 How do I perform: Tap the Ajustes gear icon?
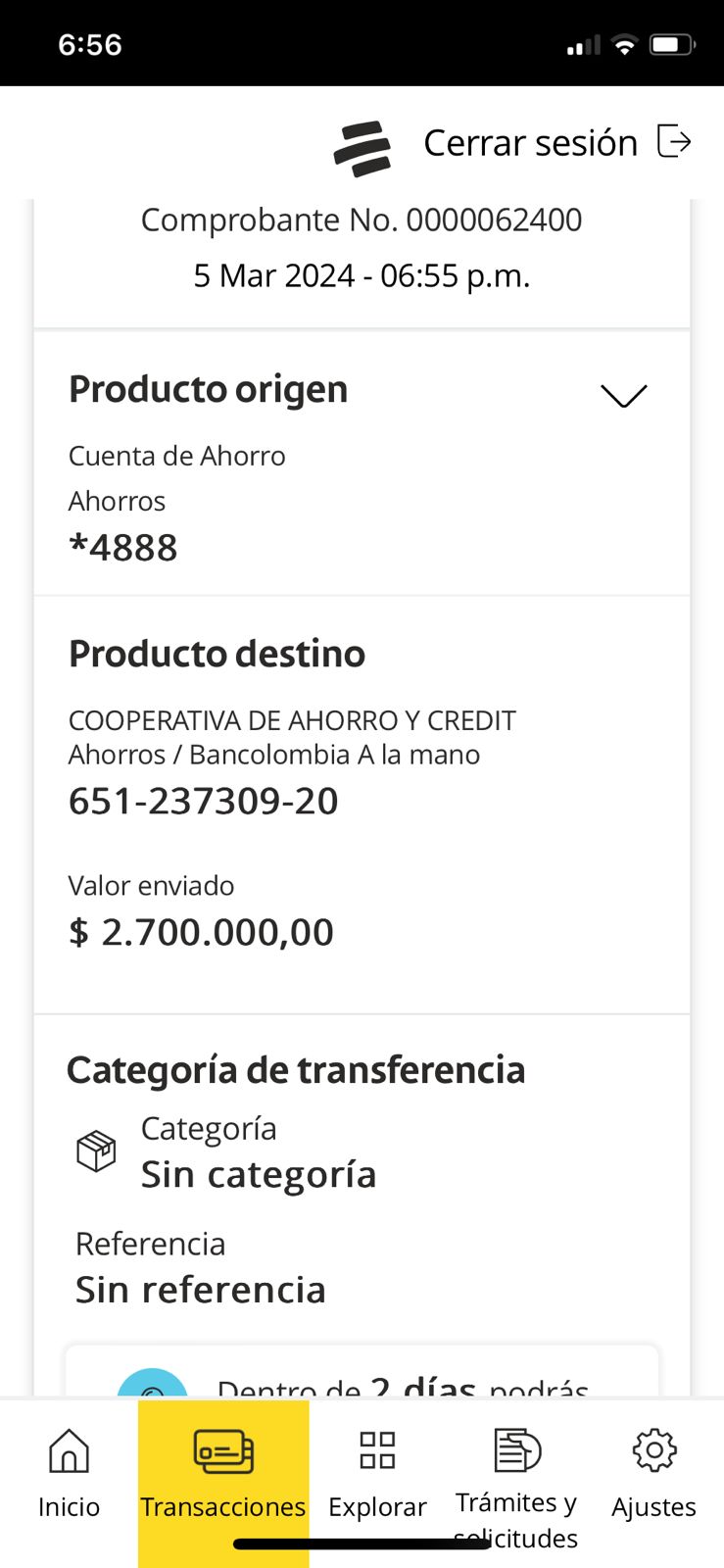click(x=653, y=1450)
